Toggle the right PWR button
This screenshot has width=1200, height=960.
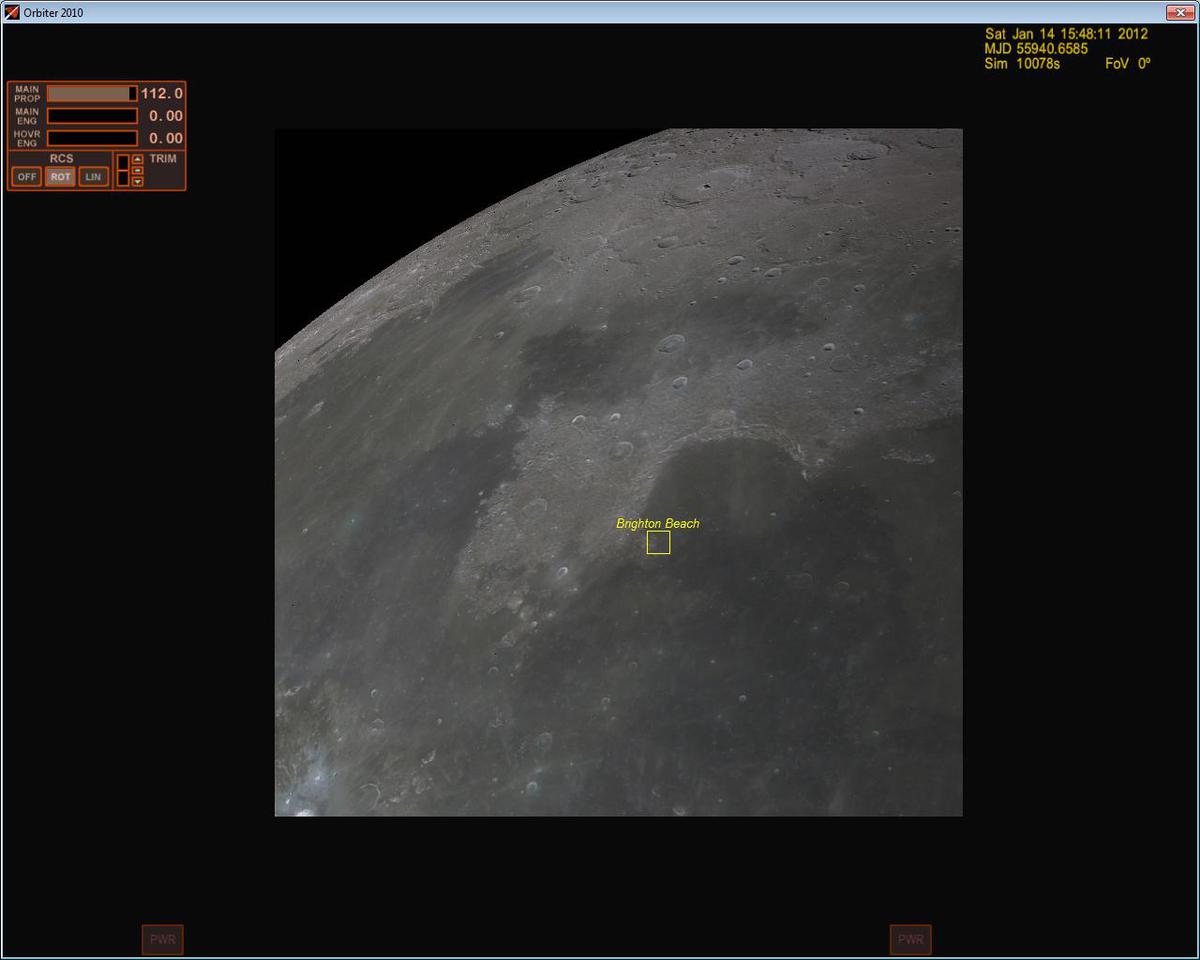coord(911,940)
